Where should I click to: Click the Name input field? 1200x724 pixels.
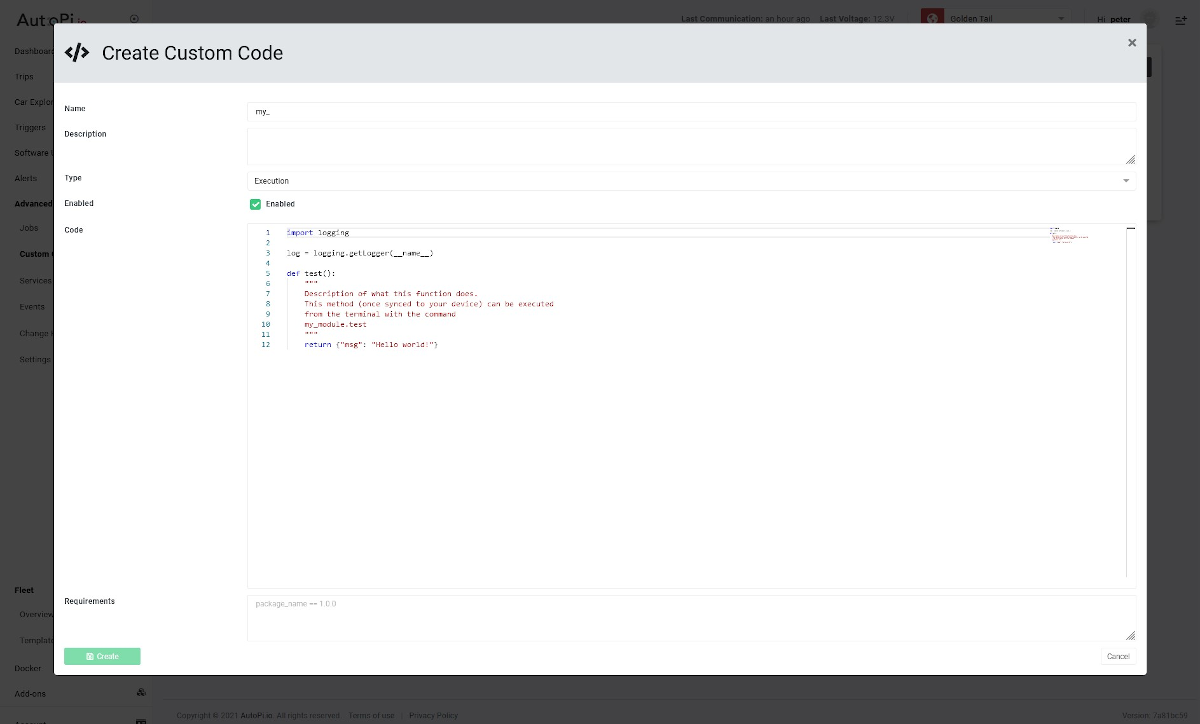[x=691, y=112]
